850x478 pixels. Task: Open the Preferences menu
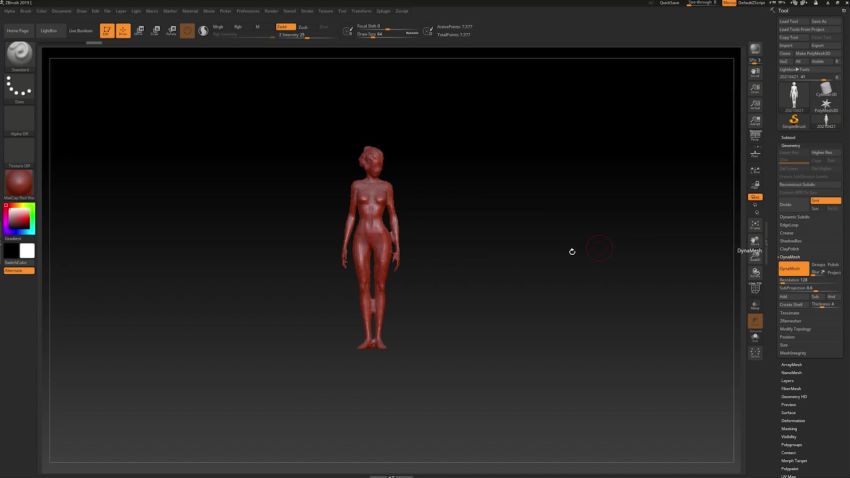tap(248, 11)
